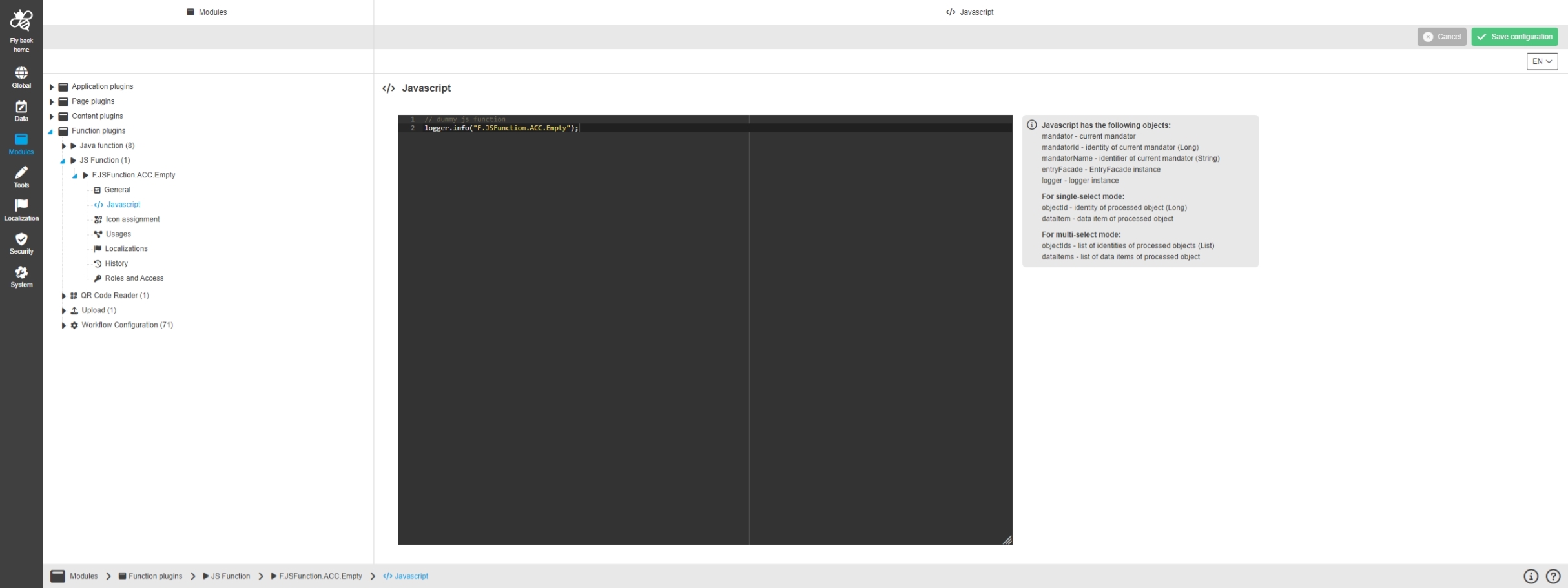Click the code editor resize handle

[1007, 540]
